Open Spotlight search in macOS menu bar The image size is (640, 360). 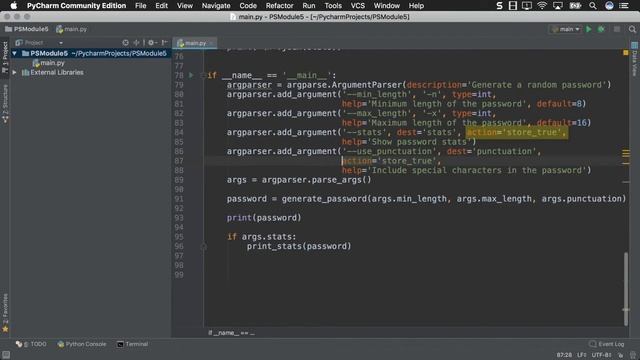click(593, 6)
